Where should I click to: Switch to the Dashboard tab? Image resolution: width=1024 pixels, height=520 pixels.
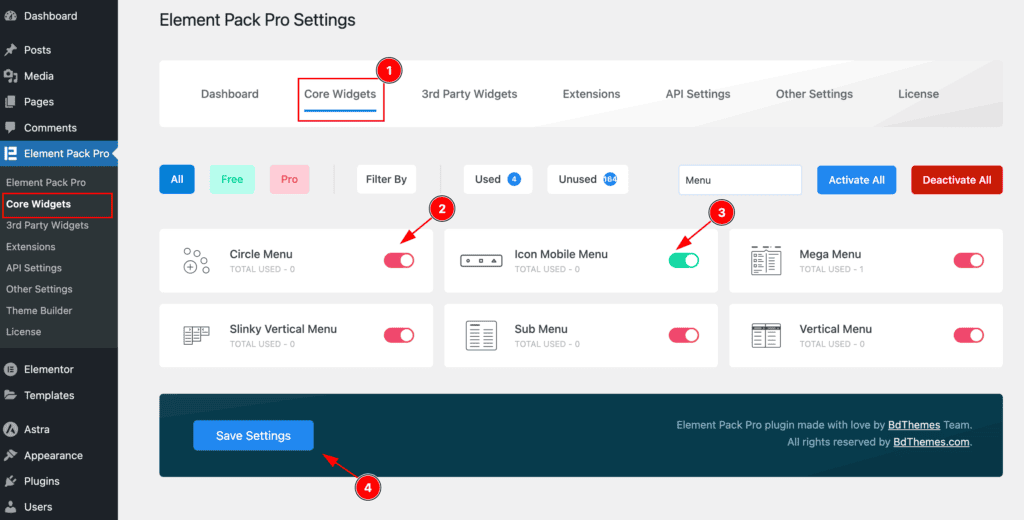[230, 94]
